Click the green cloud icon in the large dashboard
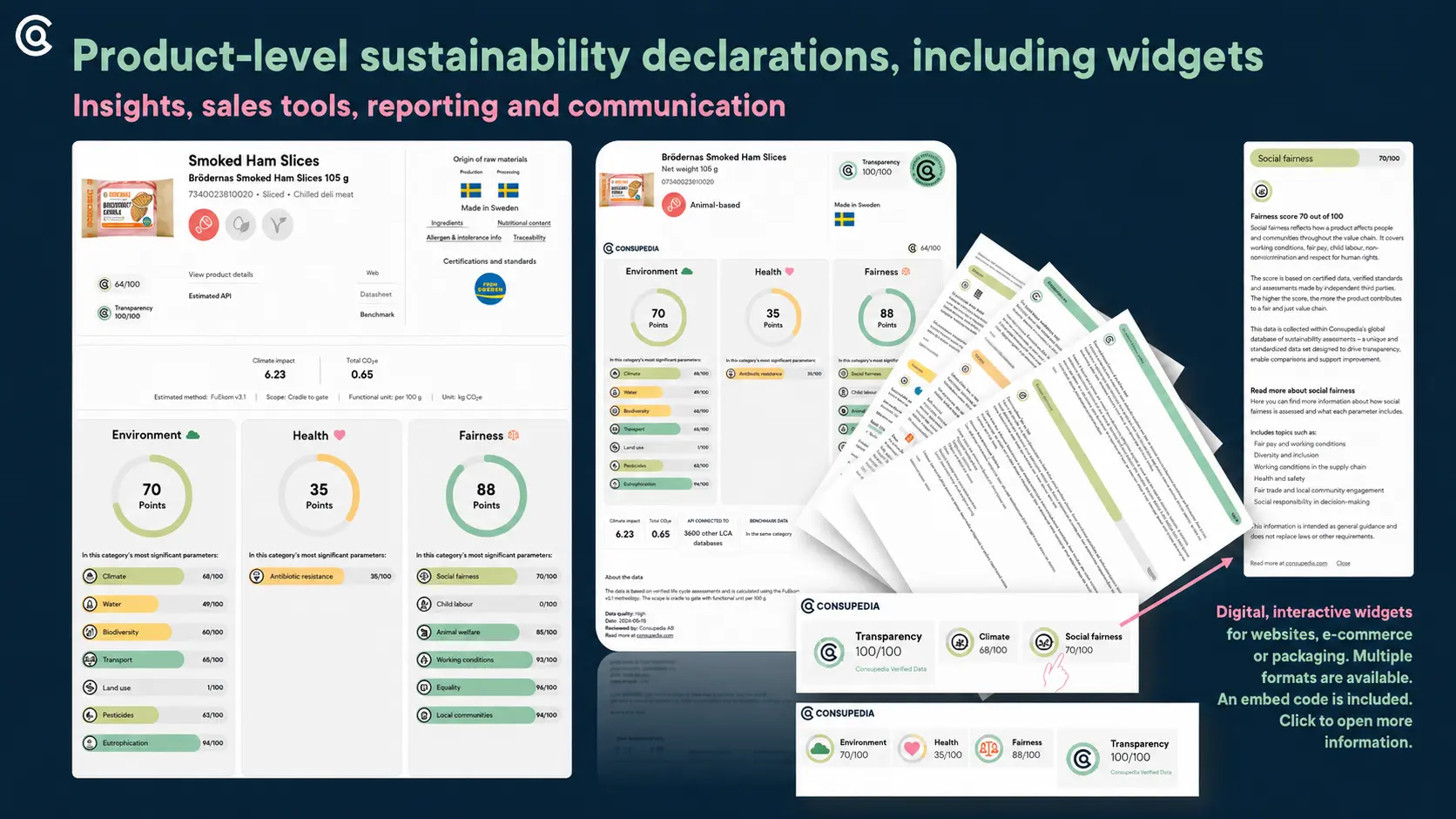This screenshot has height=819, width=1456. pyautogui.click(x=193, y=435)
